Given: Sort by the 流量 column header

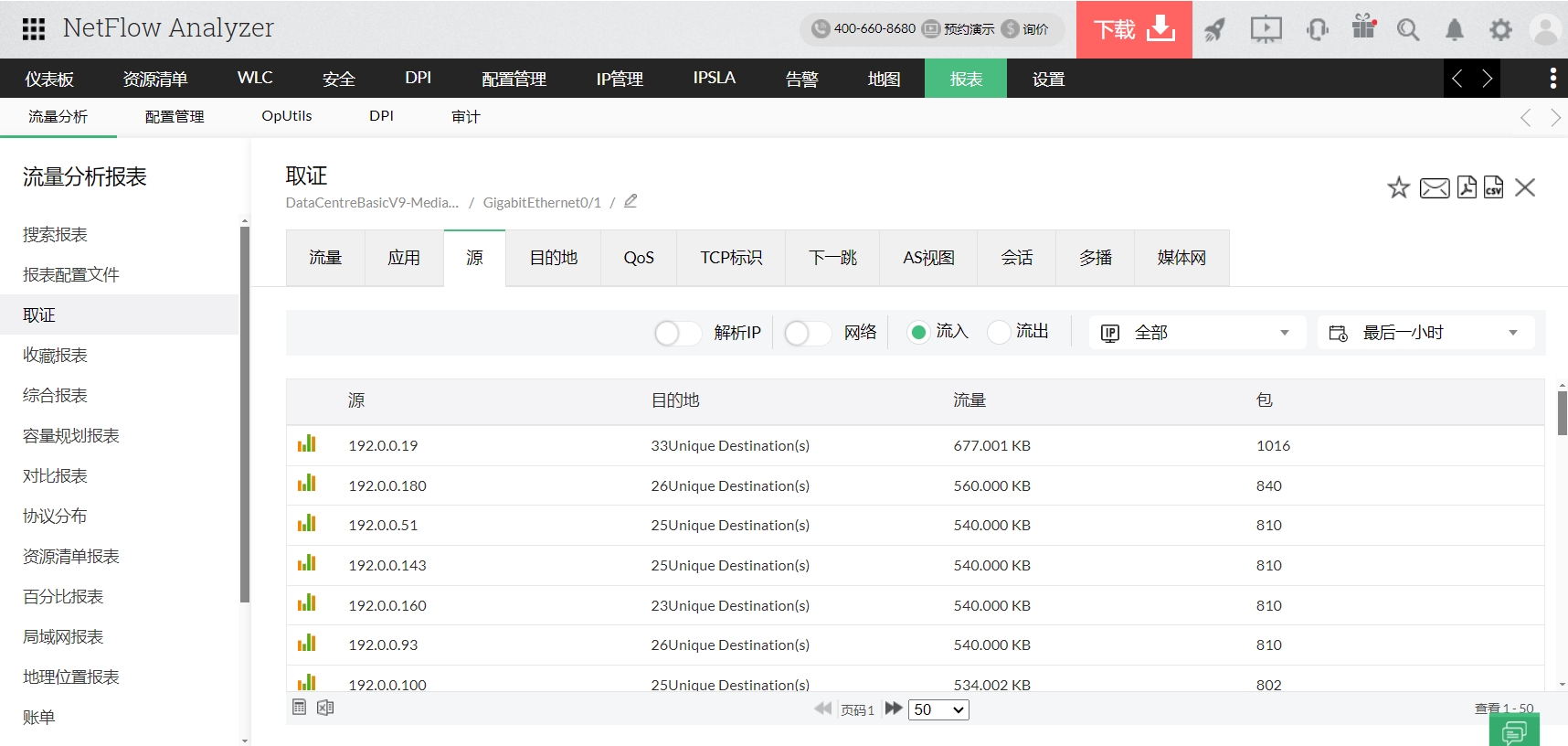Looking at the screenshot, I should point(969,400).
